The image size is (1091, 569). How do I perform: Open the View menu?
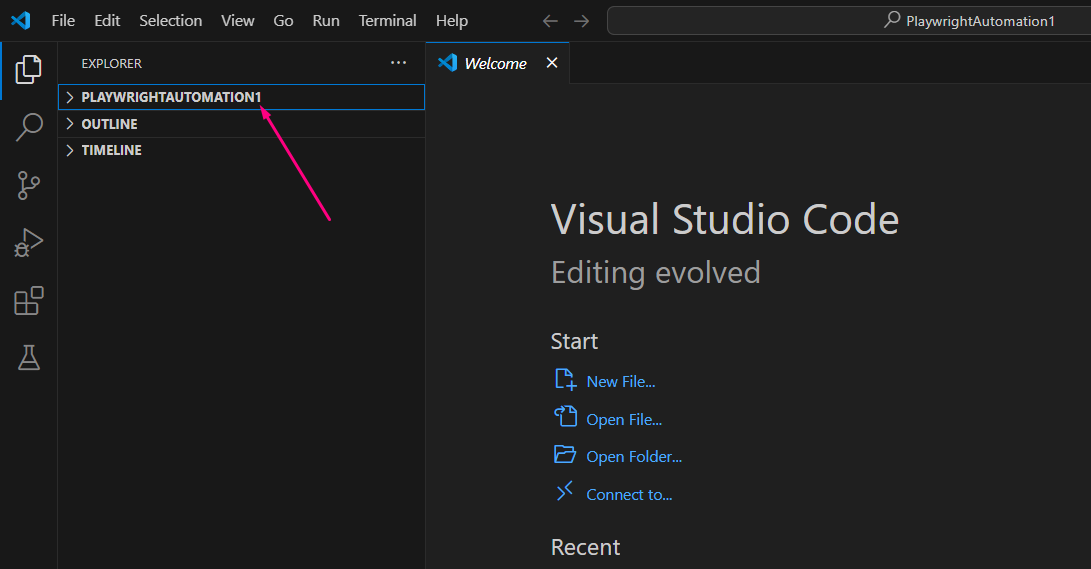point(238,21)
